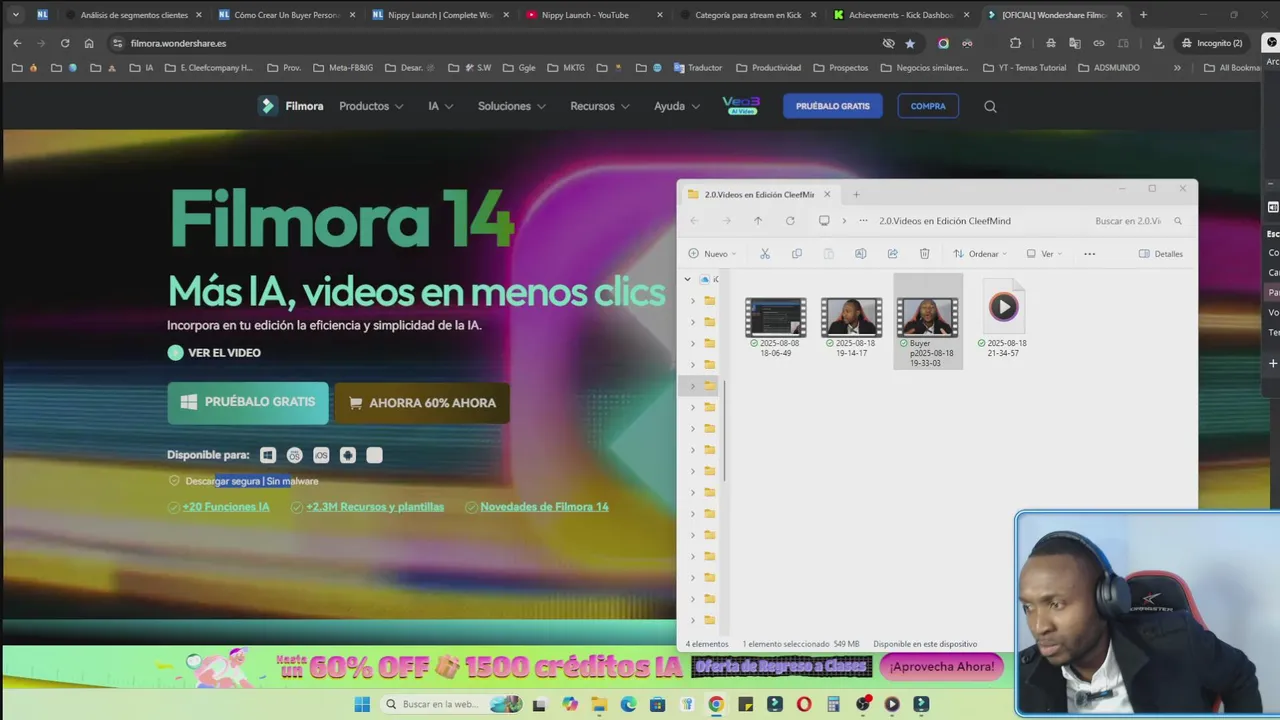This screenshot has height=720, width=1280.
Task: Click the Filmora logo in the site header
Action: (x=291, y=106)
